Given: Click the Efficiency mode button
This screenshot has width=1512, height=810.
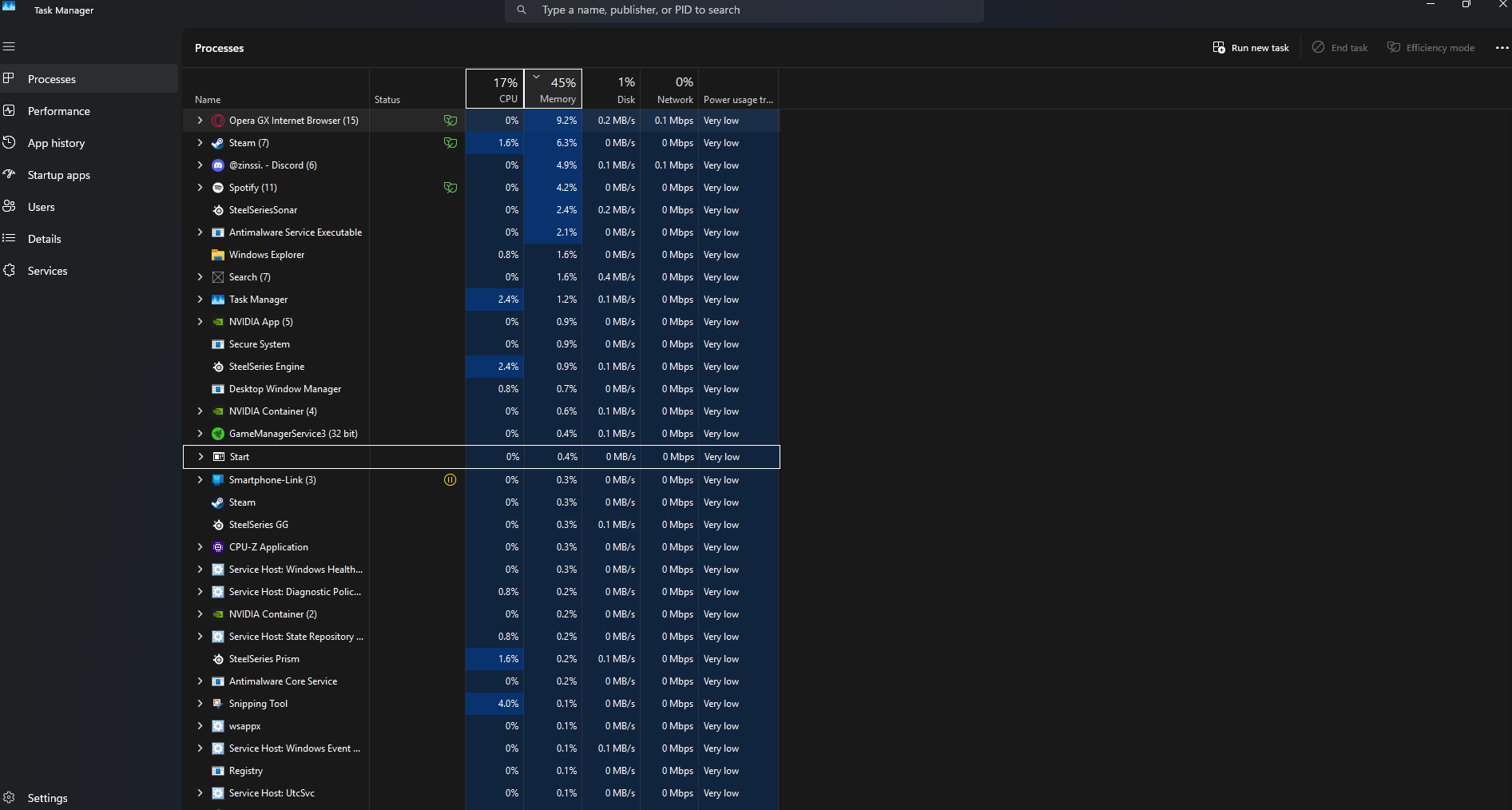Looking at the screenshot, I should [x=1431, y=48].
